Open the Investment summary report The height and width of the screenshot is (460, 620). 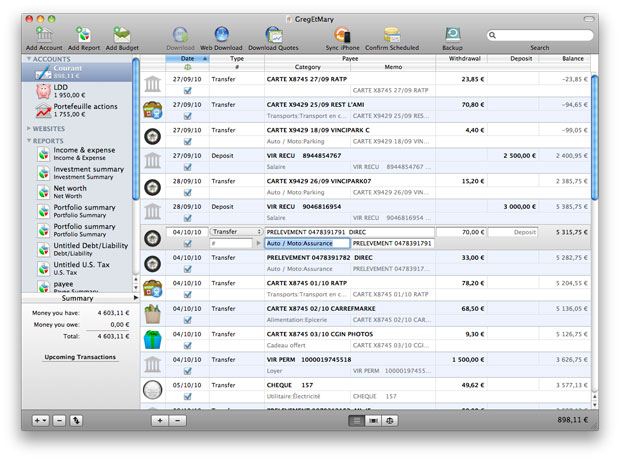click(77, 172)
